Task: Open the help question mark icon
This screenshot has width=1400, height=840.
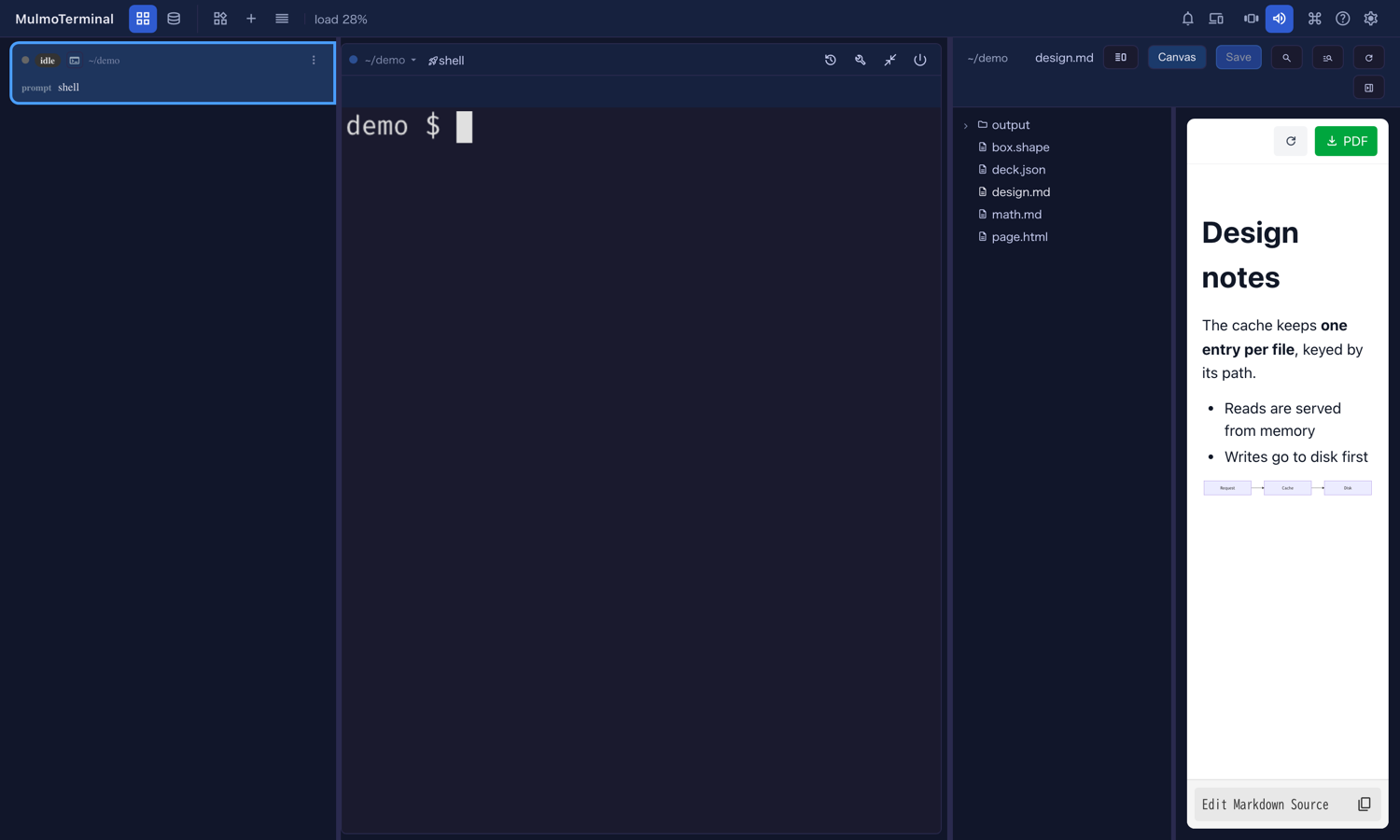Action: click(x=1342, y=19)
